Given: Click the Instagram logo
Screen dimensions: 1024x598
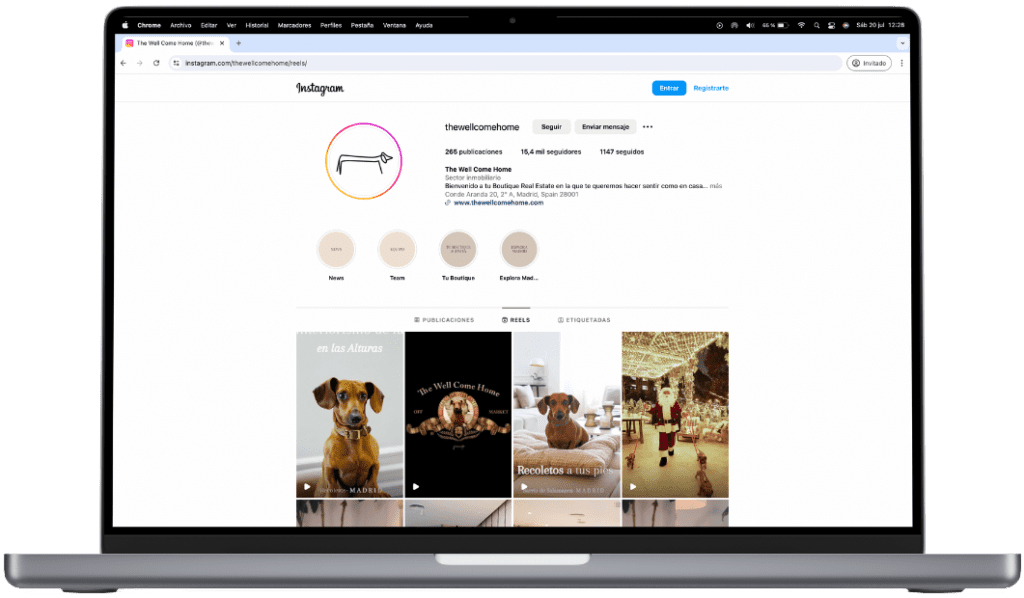Looking at the screenshot, I should click(320, 88).
